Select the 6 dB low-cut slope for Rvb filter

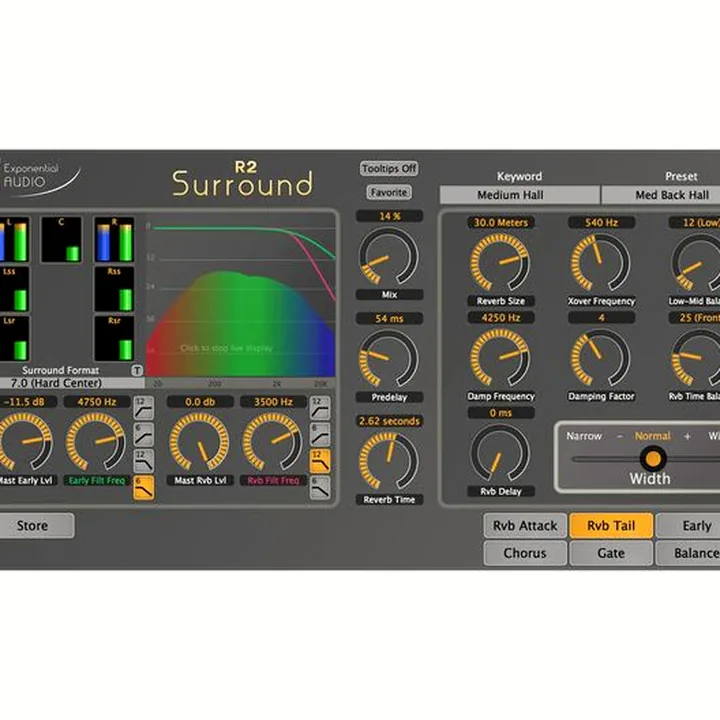[x=320, y=434]
